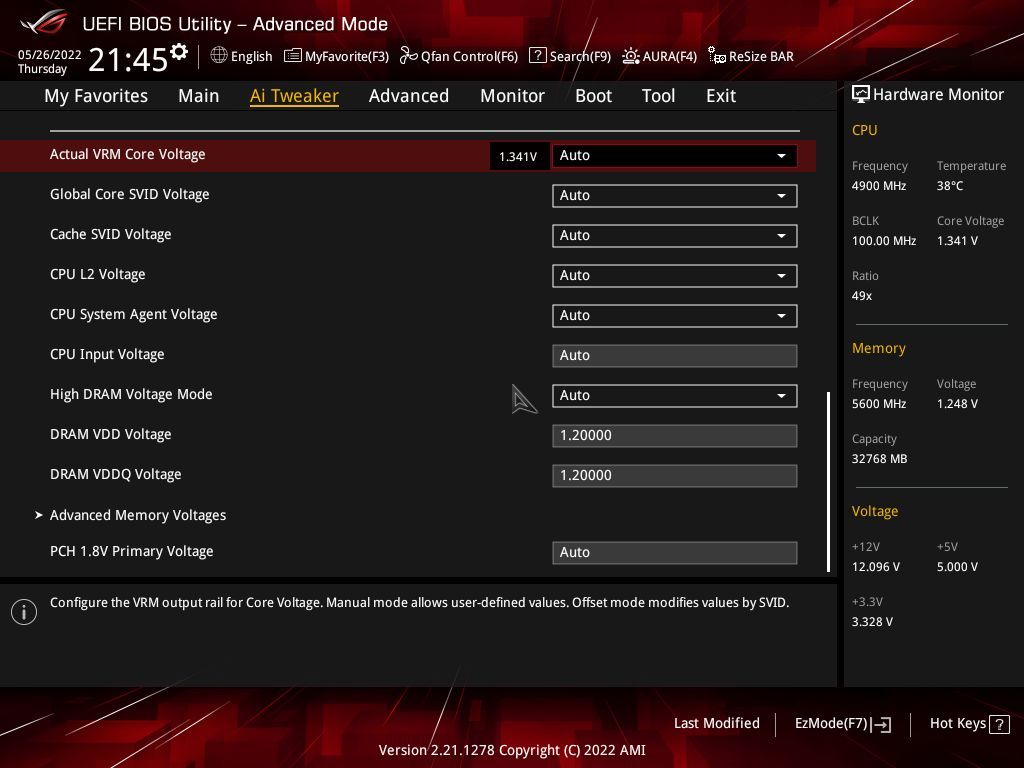Click CPU Input Voltage field
This screenshot has height=768, width=1024.
point(675,355)
